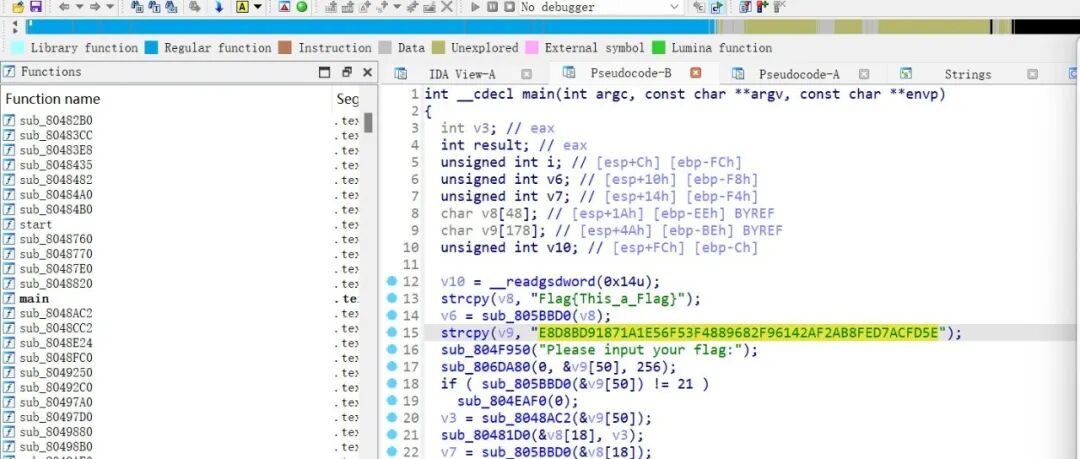
Task: Click the gray X delete toolbar icon
Action: click(x=446, y=7)
